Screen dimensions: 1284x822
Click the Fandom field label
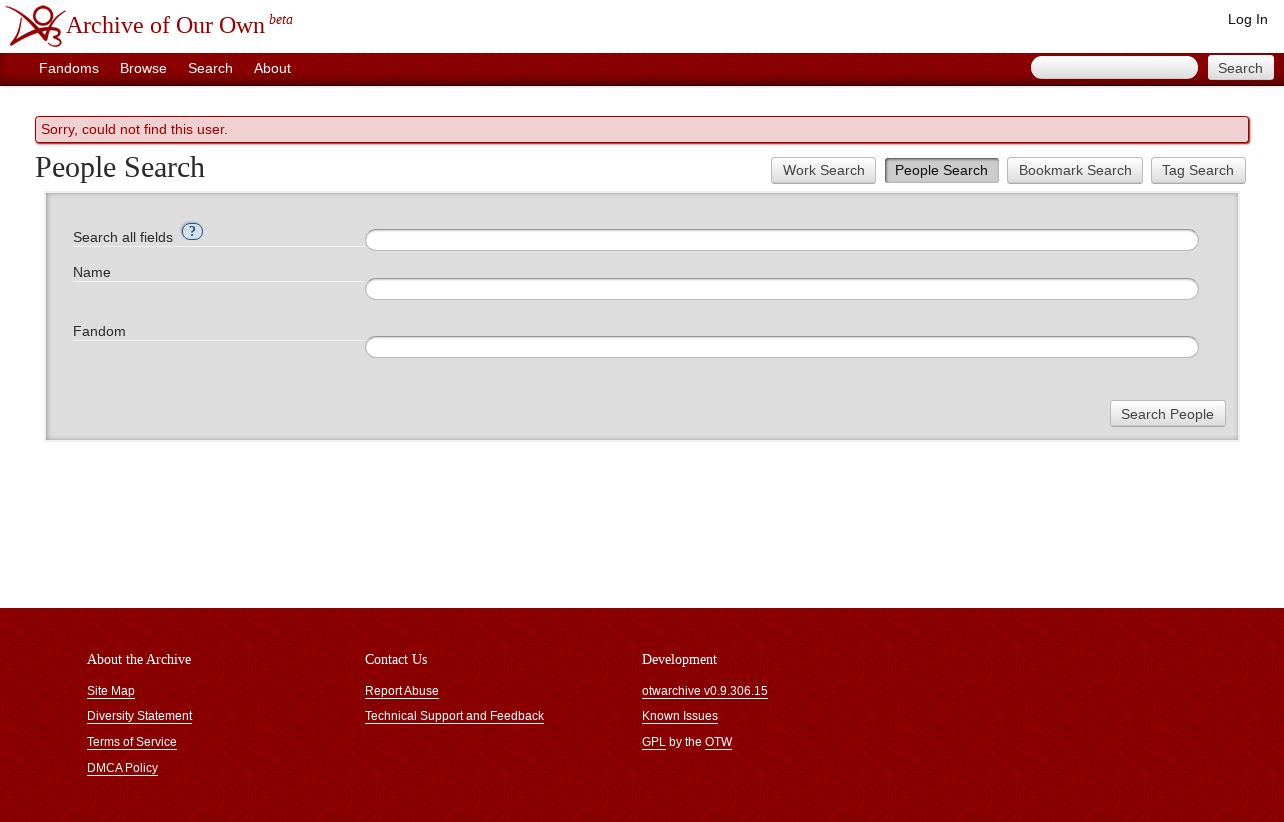99,331
